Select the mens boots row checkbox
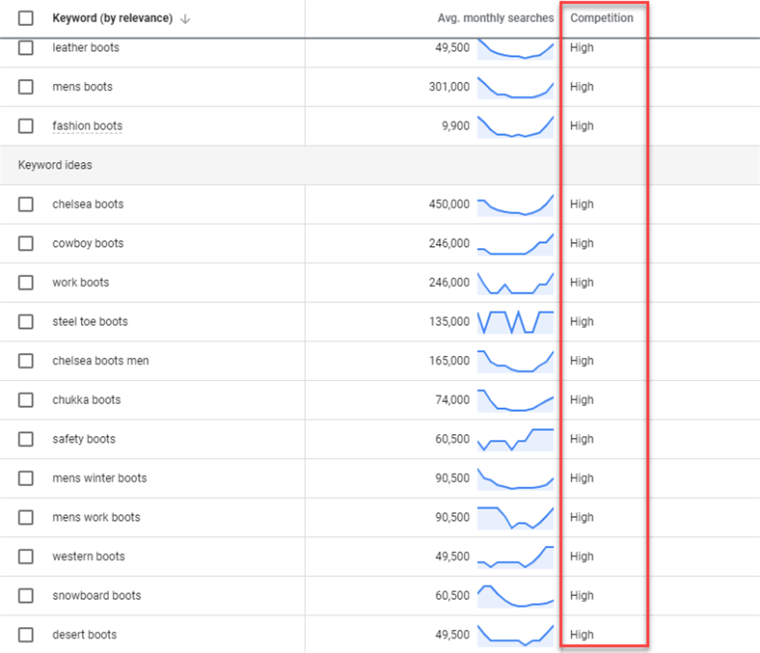 pos(26,87)
